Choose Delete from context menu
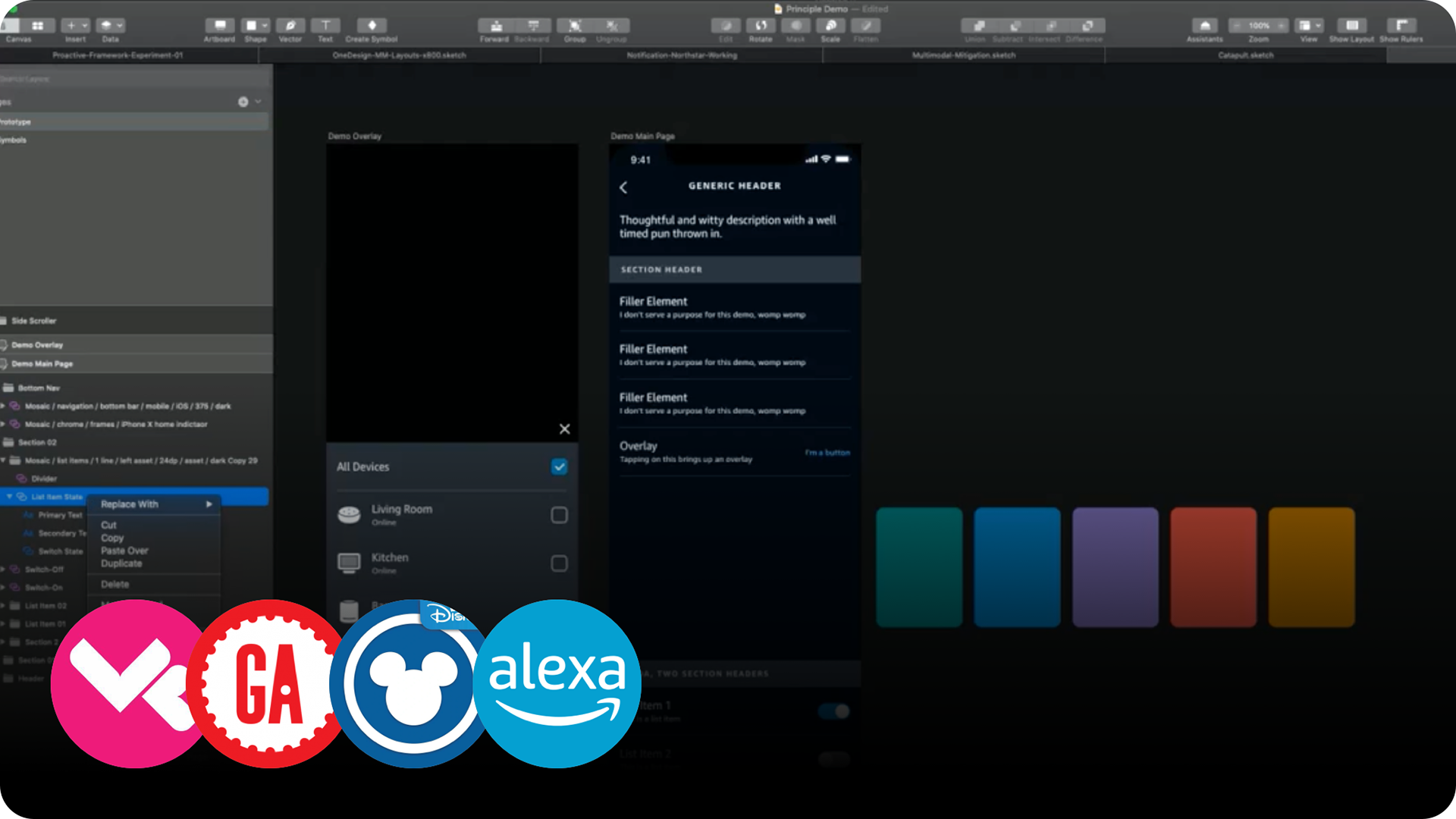The height and width of the screenshot is (819, 1456). 155,585
